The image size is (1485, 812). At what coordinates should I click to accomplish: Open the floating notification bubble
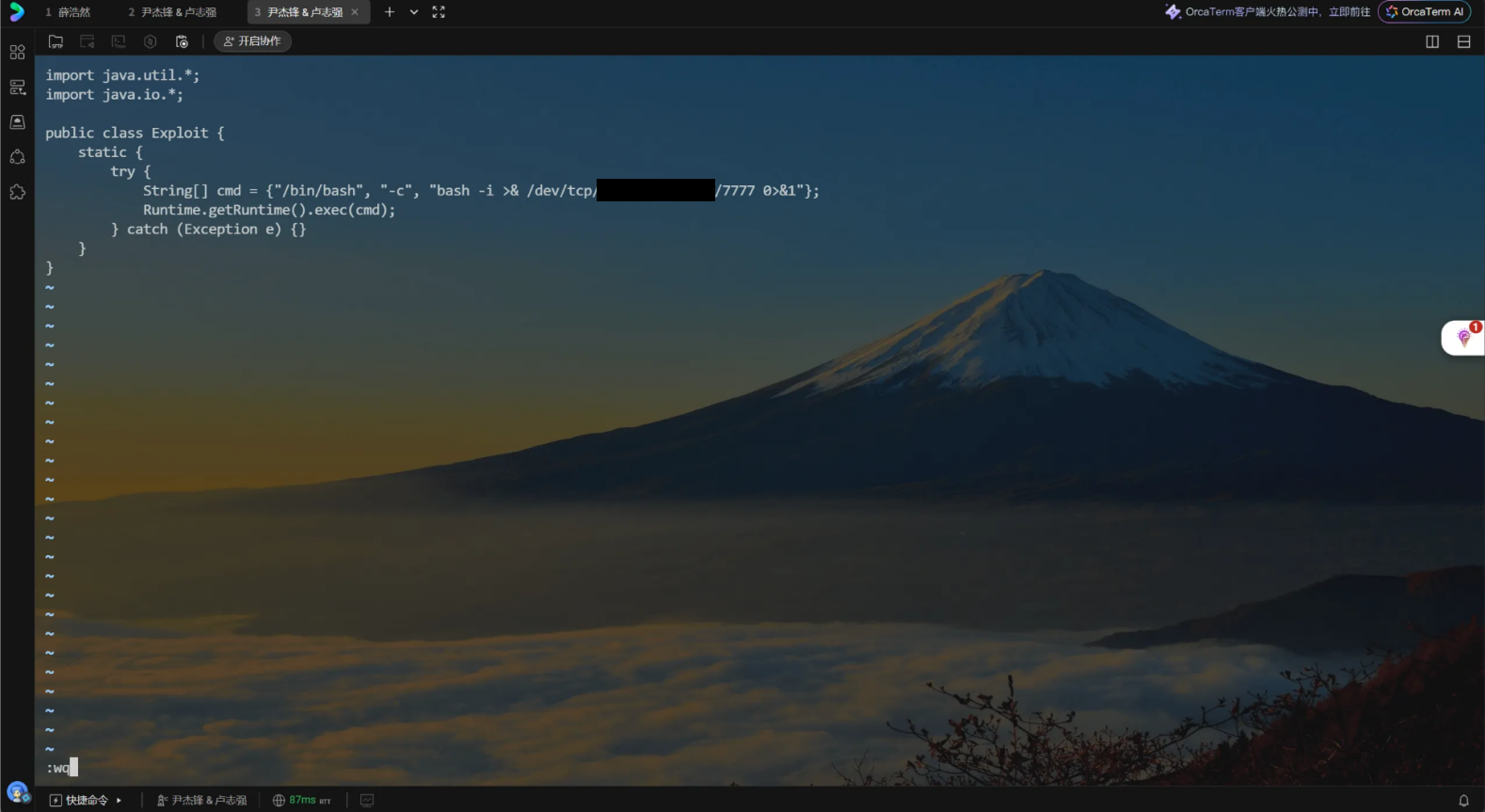[x=1463, y=338]
